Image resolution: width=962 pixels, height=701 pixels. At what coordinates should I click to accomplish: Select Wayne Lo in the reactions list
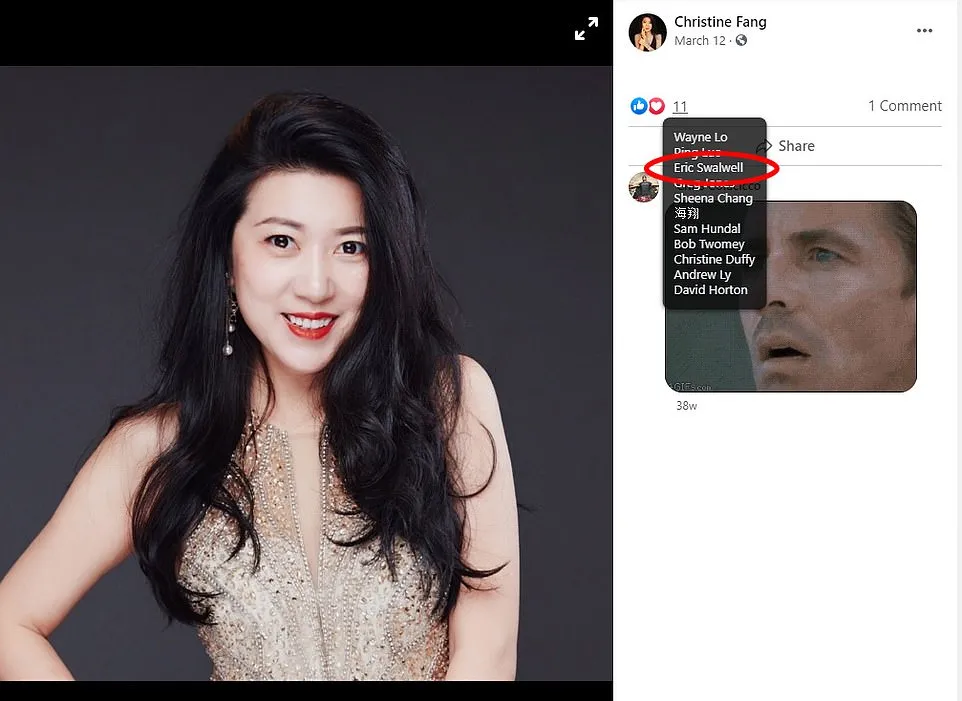tap(700, 137)
